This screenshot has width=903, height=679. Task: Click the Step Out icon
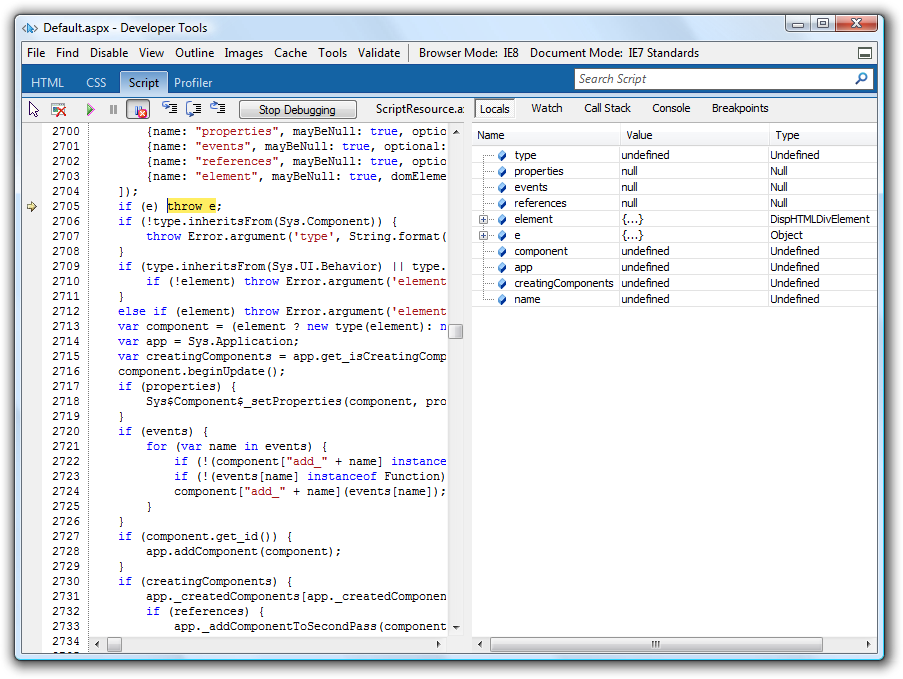point(218,109)
